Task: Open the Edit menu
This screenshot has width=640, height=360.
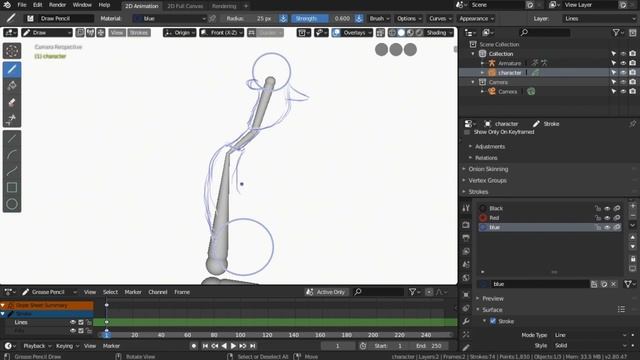Action: [38, 5]
